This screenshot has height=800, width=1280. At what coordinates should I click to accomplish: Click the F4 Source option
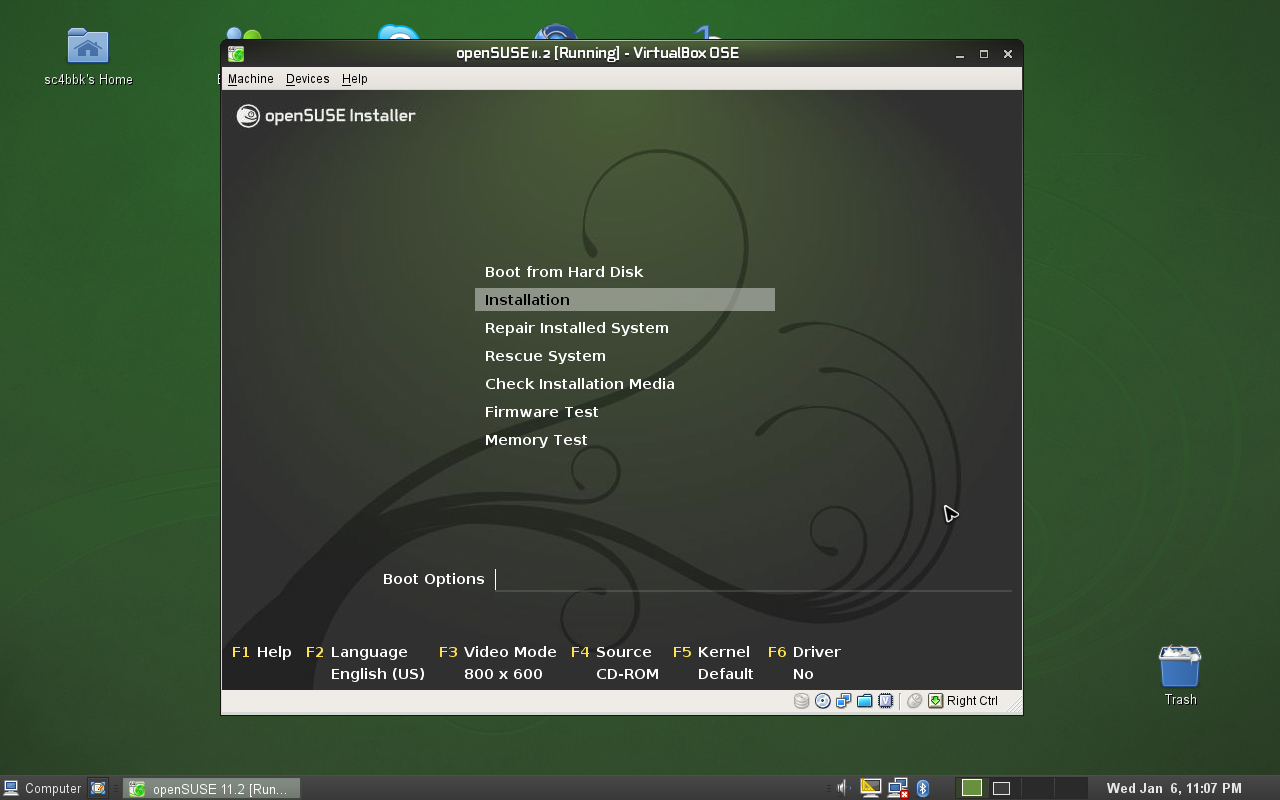(x=611, y=652)
